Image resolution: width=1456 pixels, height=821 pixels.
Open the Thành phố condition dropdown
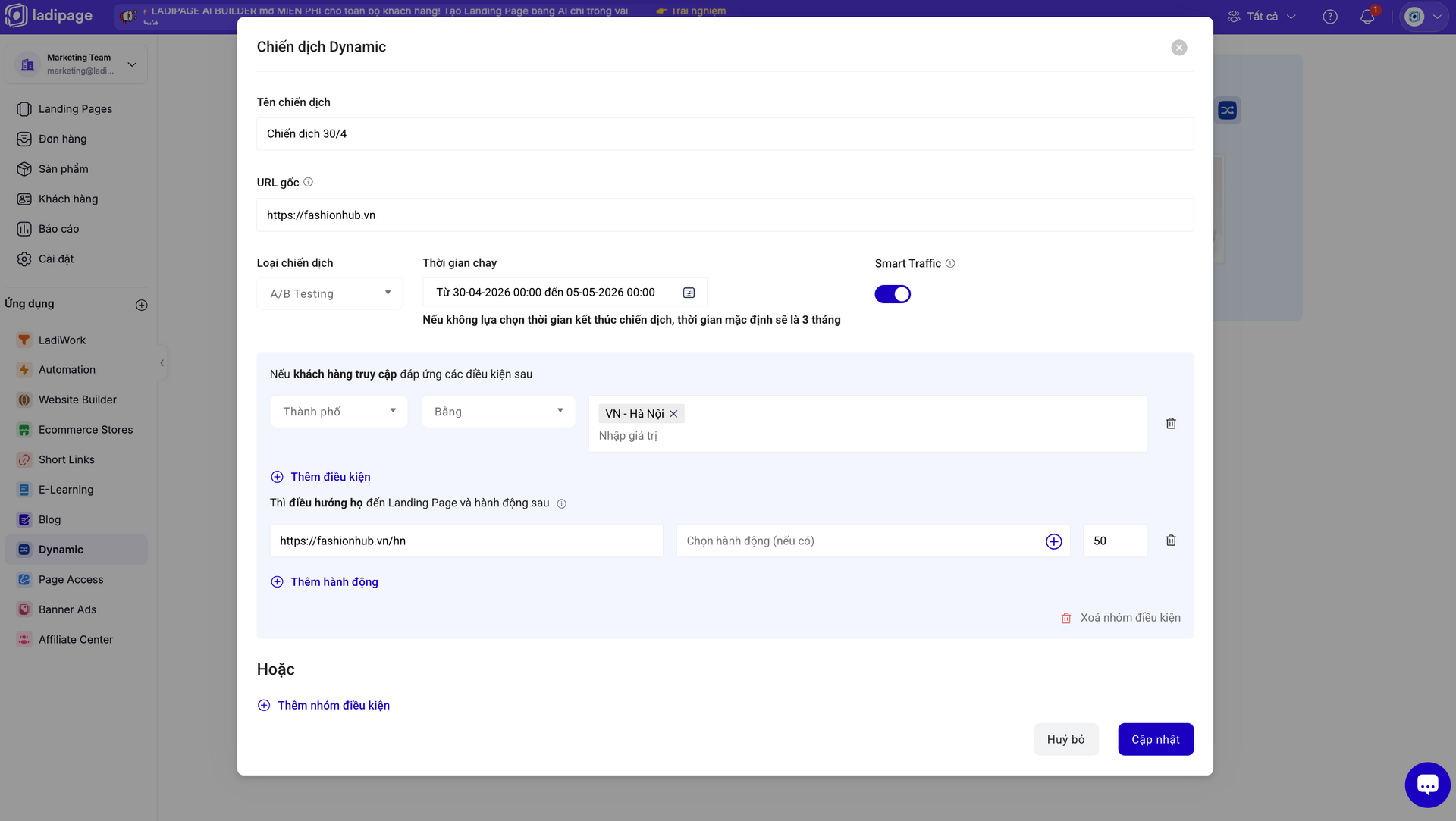tap(338, 412)
